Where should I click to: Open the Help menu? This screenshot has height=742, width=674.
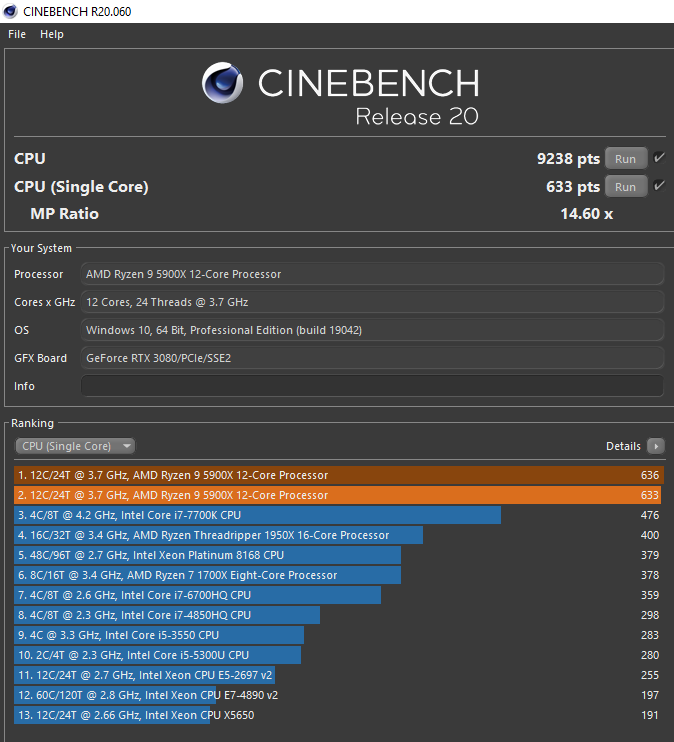click(x=52, y=34)
